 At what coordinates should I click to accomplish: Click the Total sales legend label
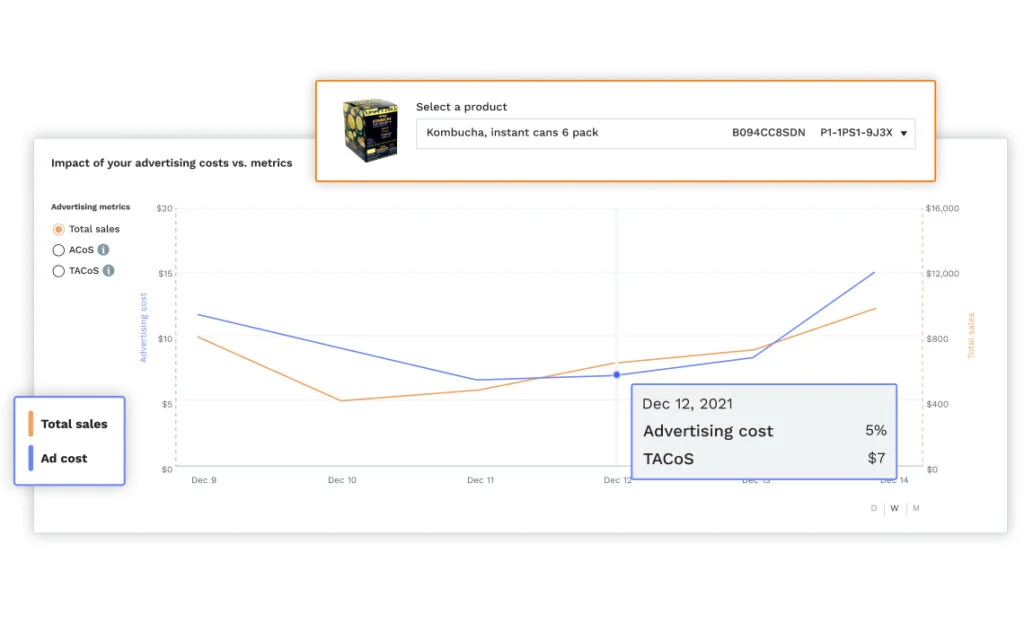(74, 424)
